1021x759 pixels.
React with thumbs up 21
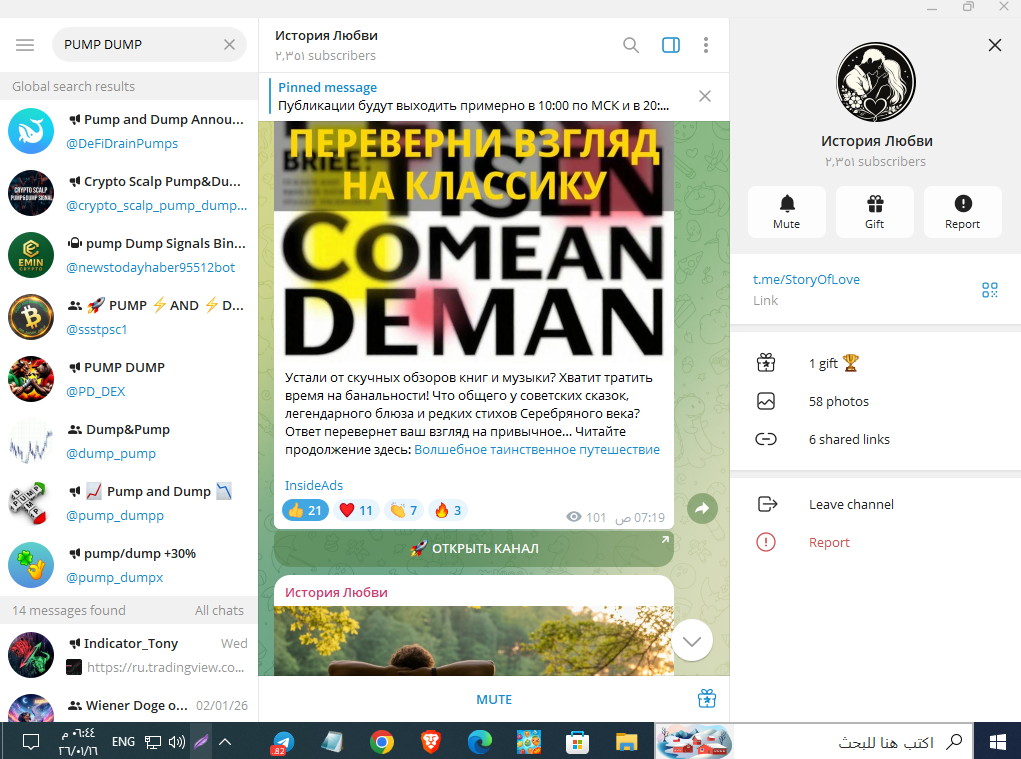pyautogui.click(x=305, y=510)
